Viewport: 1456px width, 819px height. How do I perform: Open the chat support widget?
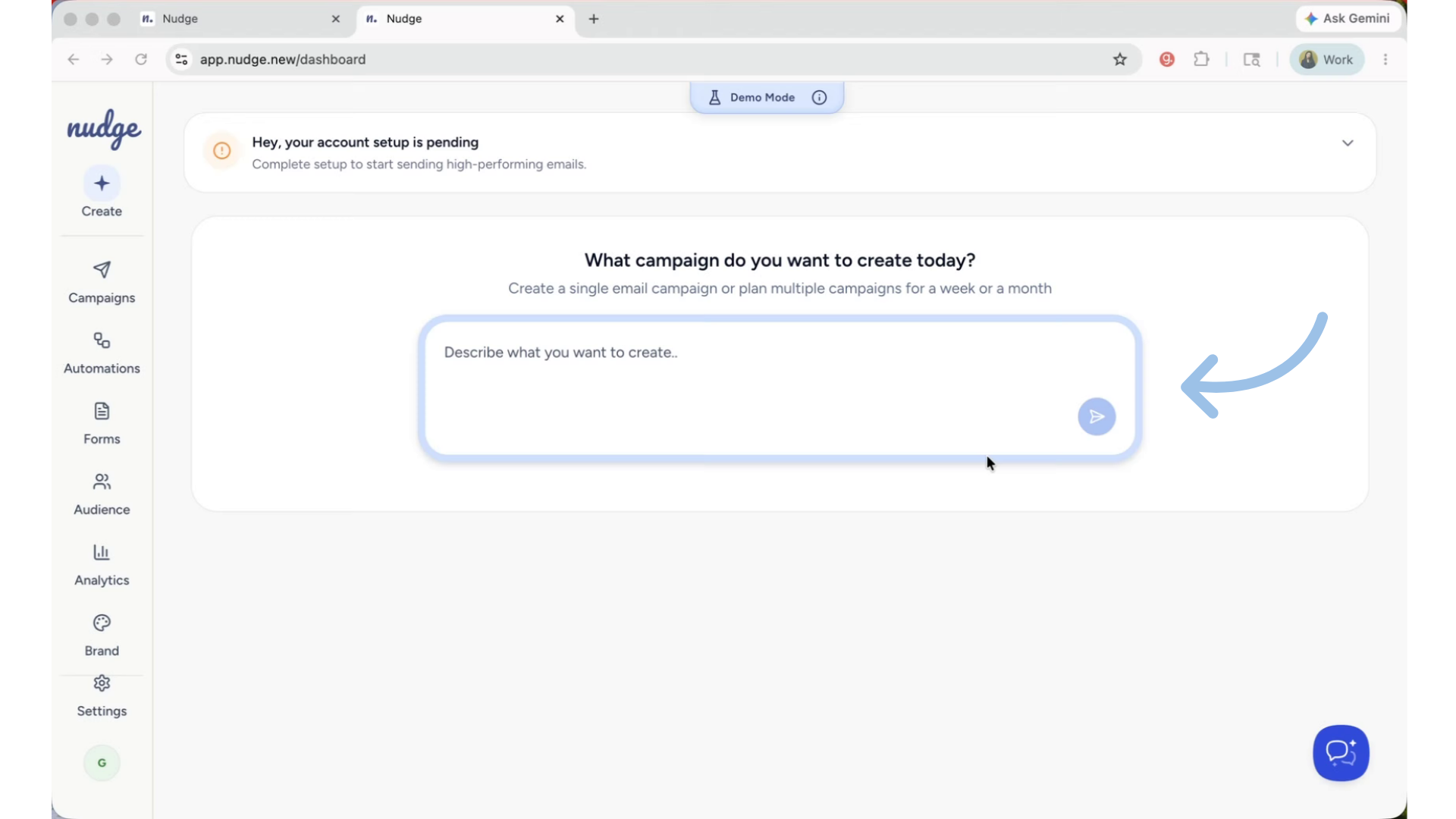coord(1341,753)
